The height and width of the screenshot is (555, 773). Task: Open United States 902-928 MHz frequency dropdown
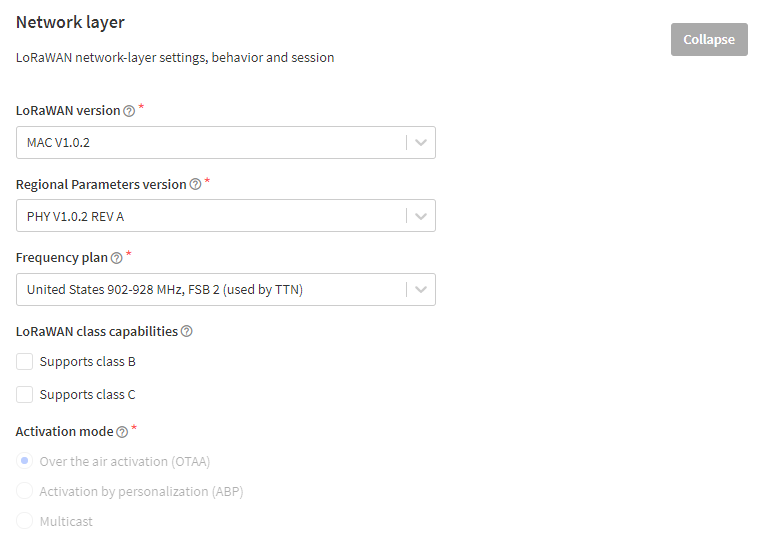[x=226, y=289]
